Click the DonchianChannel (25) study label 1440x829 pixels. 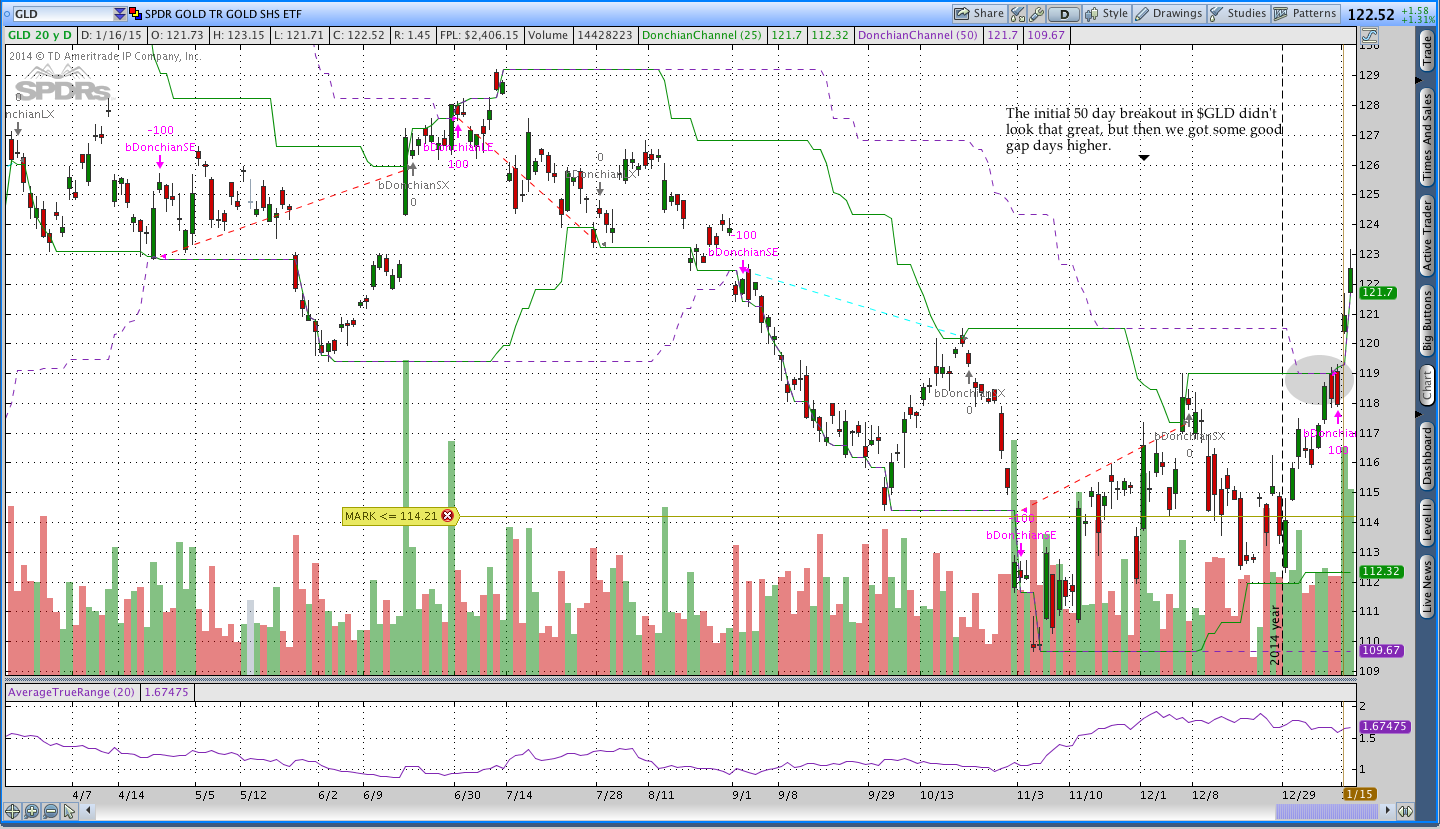[704, 34]
